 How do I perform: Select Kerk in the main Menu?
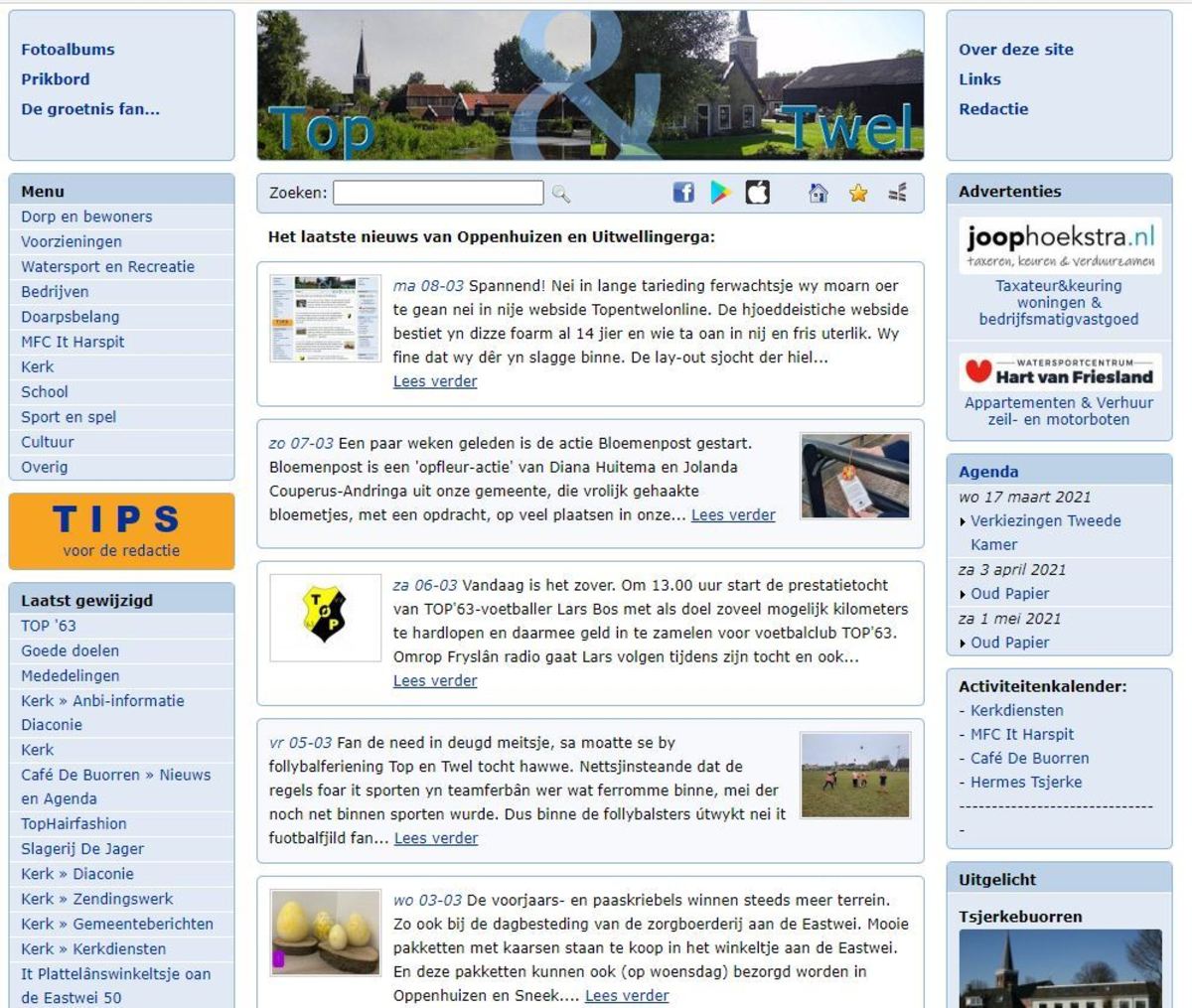click(38, 366)
